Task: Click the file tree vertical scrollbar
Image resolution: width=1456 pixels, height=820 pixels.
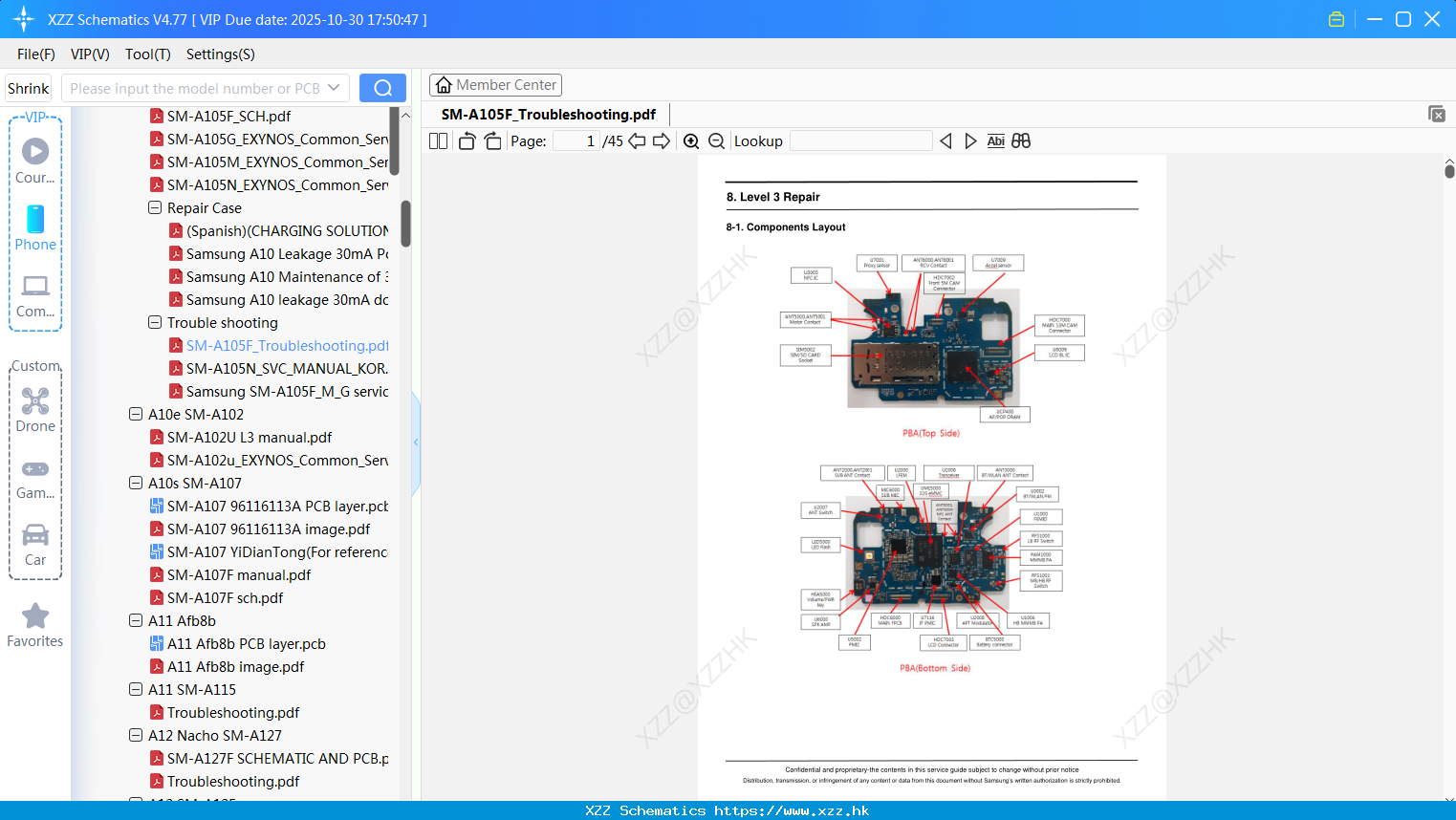Action: pos(405,225)
